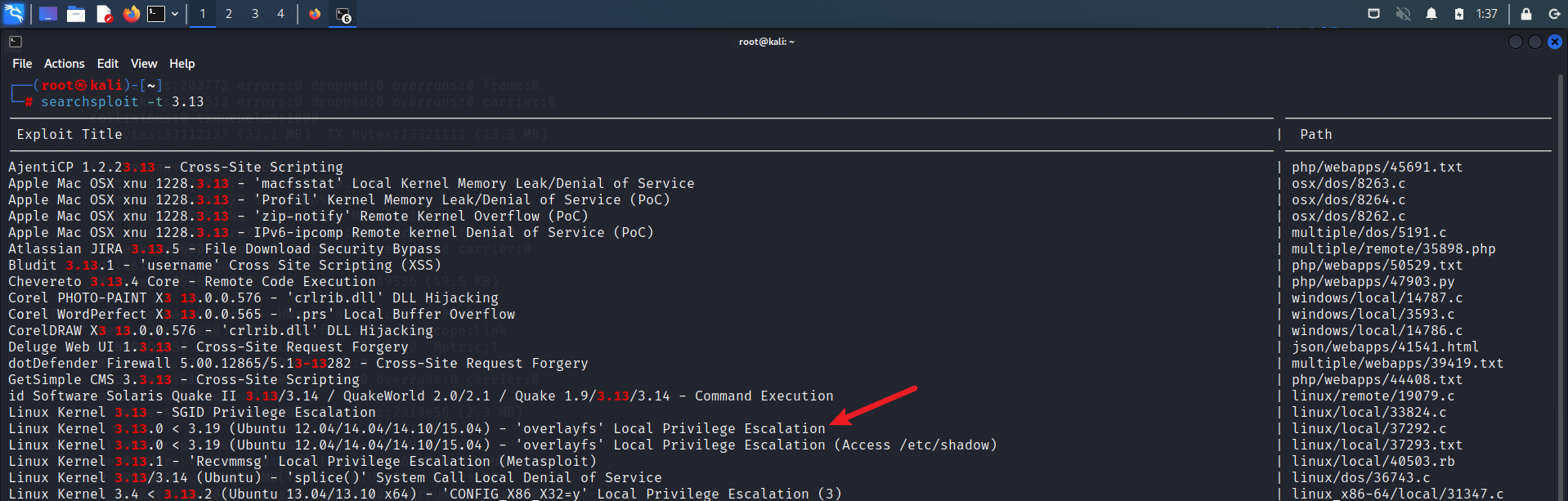Viewport: 1568px width, 501px height.
Task: Select the 'macfsstat' Local Kernel Memory Leak row
Action: coord(352,184)
